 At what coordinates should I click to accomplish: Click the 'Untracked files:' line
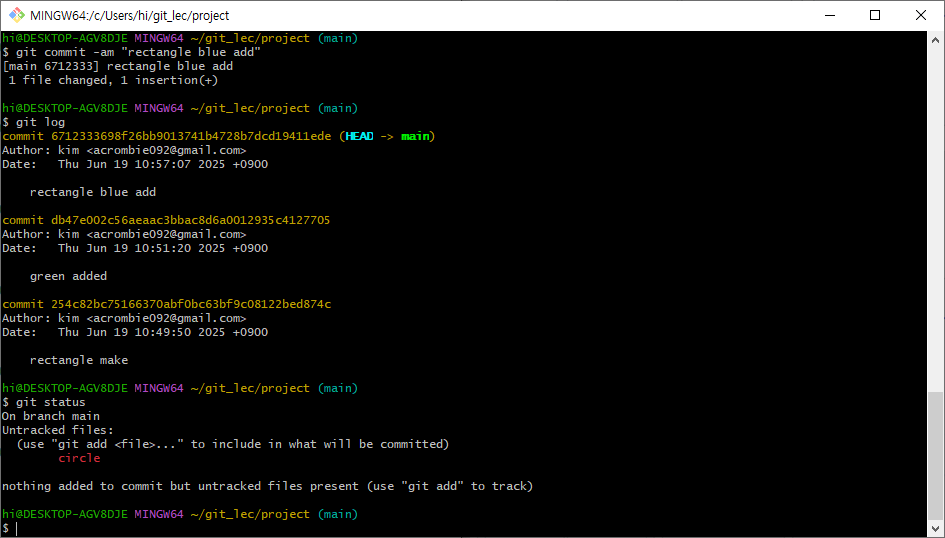58,430
